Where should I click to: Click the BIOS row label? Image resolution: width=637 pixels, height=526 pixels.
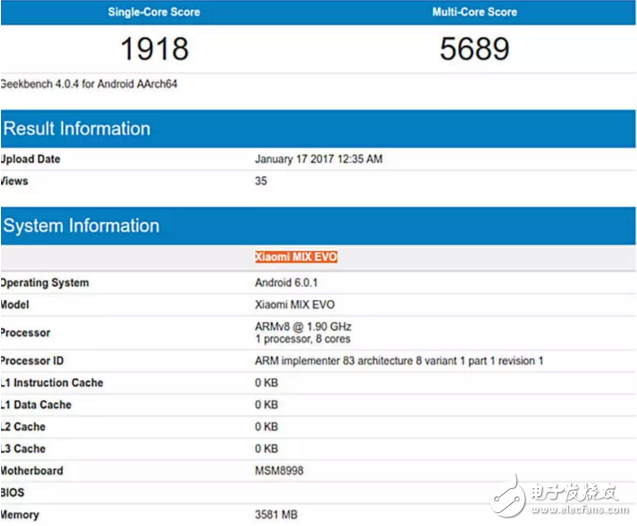[14, 493]
